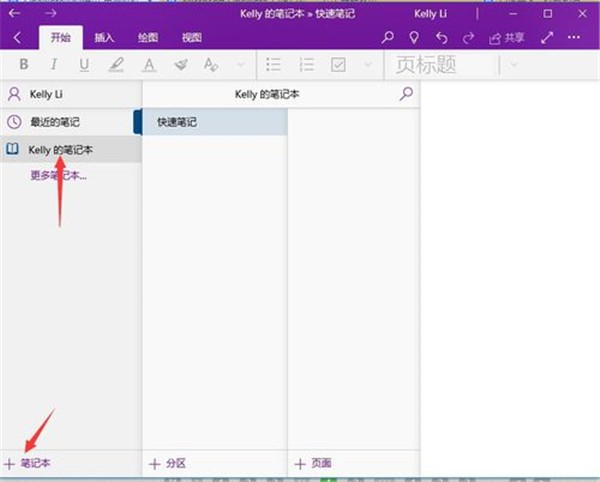Switch to the 插入 tab
The image size is (600, 482).
(104, 37)
